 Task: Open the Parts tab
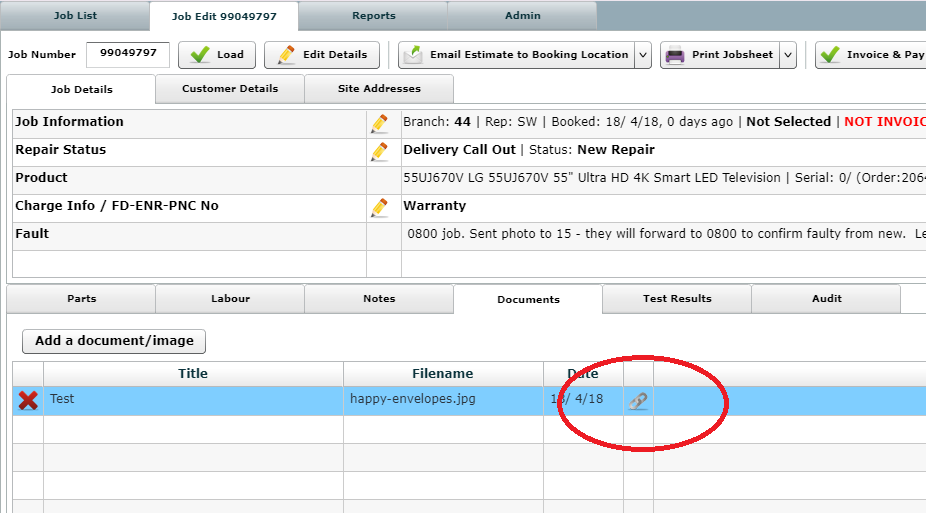click(x=81, y=299)
